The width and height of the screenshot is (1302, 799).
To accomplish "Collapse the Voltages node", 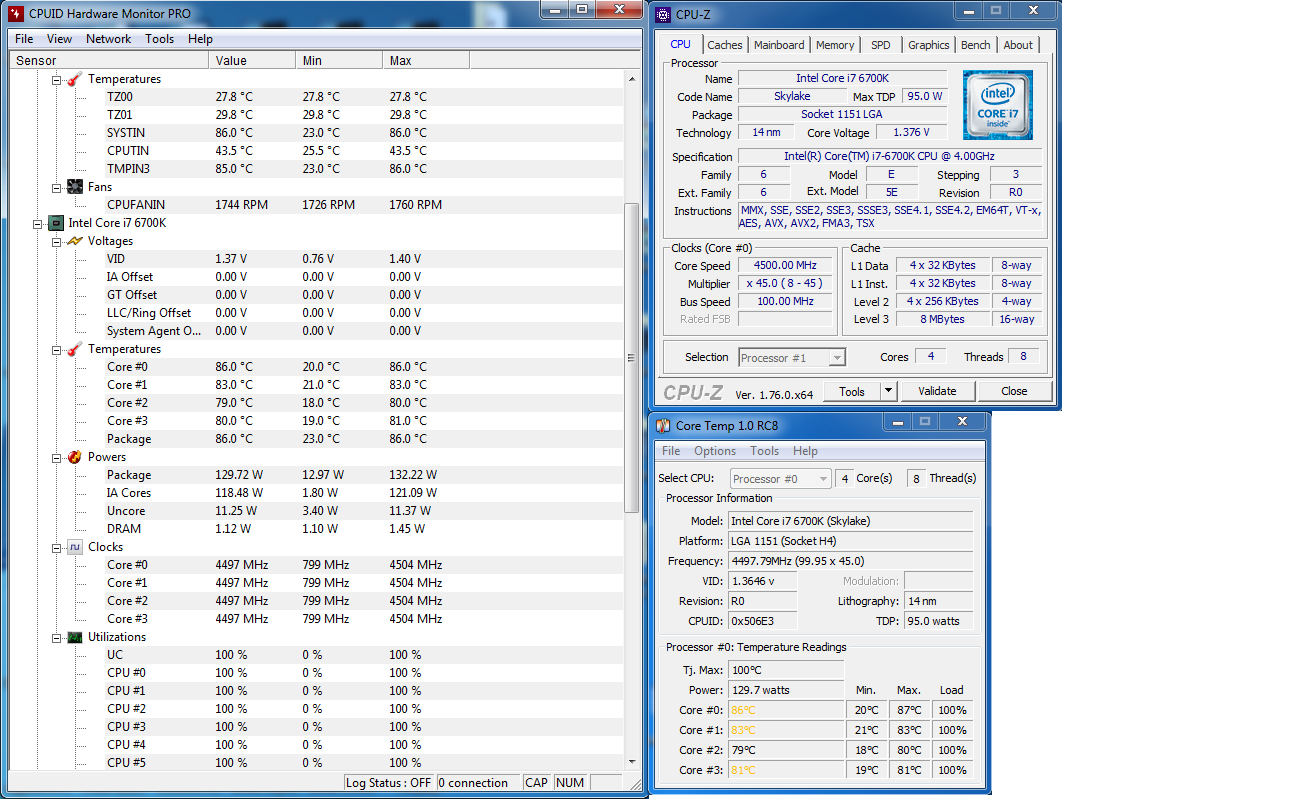I will 57,241.
